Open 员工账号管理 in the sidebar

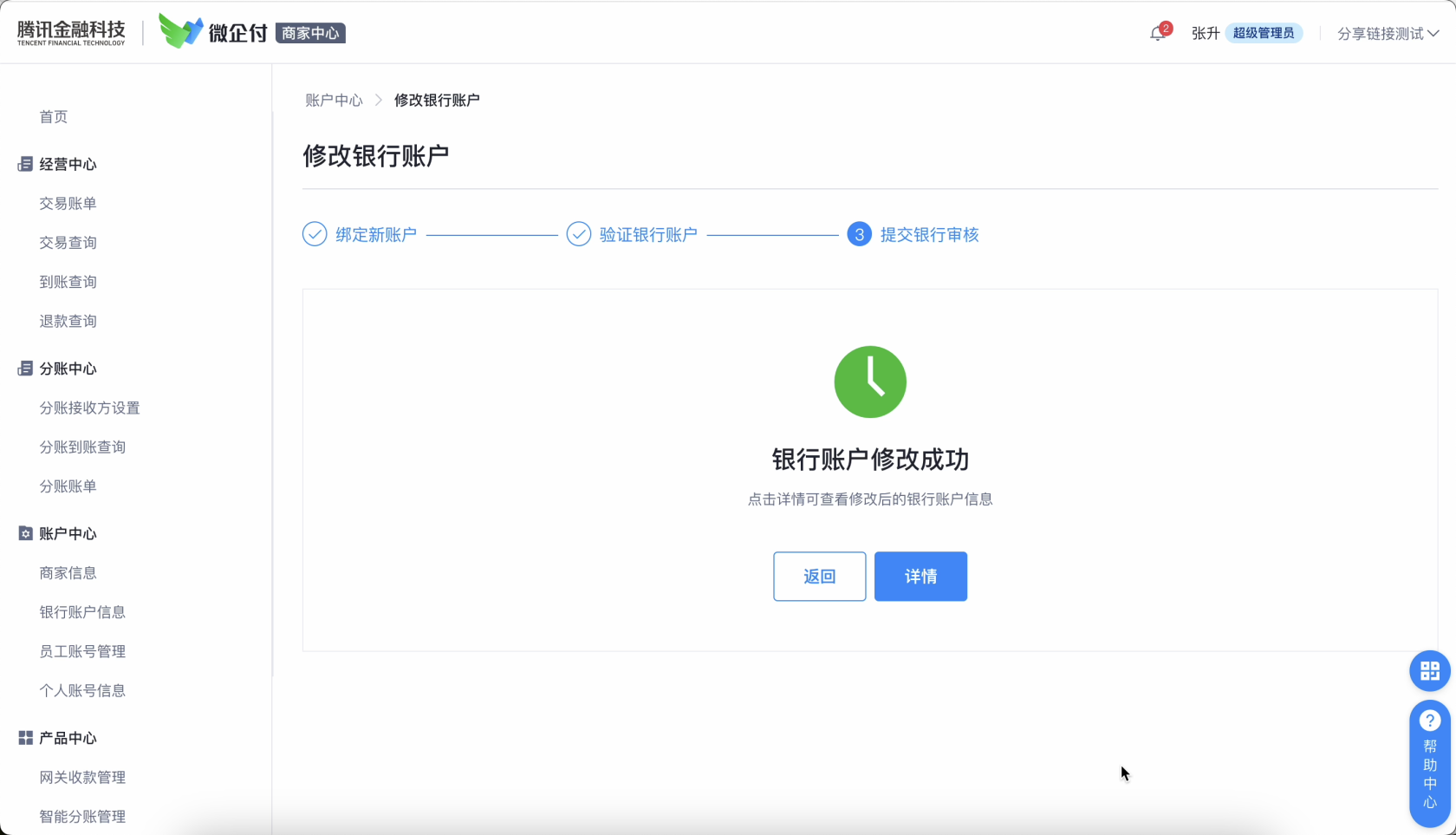82,651
